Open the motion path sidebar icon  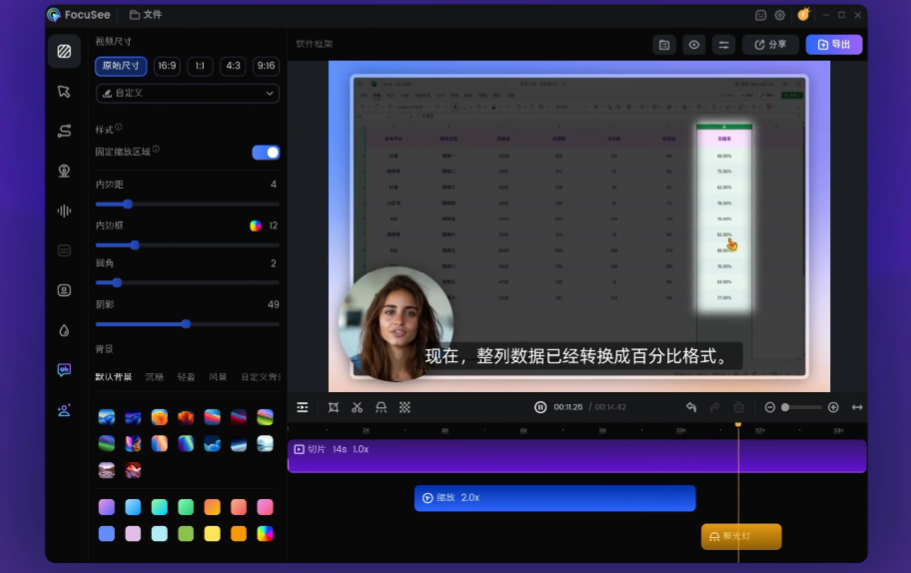point(64,131)
